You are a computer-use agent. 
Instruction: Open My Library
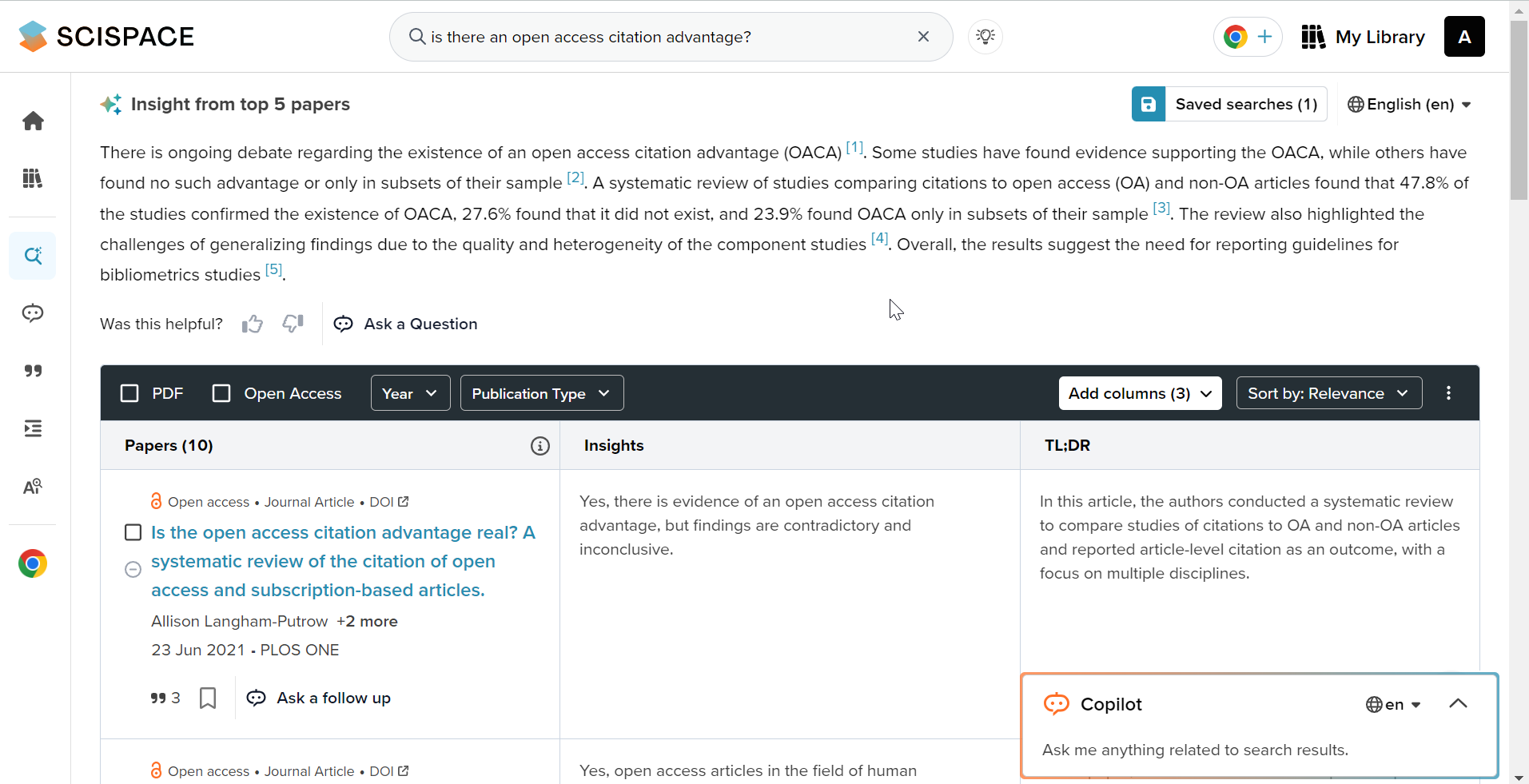1364,37
